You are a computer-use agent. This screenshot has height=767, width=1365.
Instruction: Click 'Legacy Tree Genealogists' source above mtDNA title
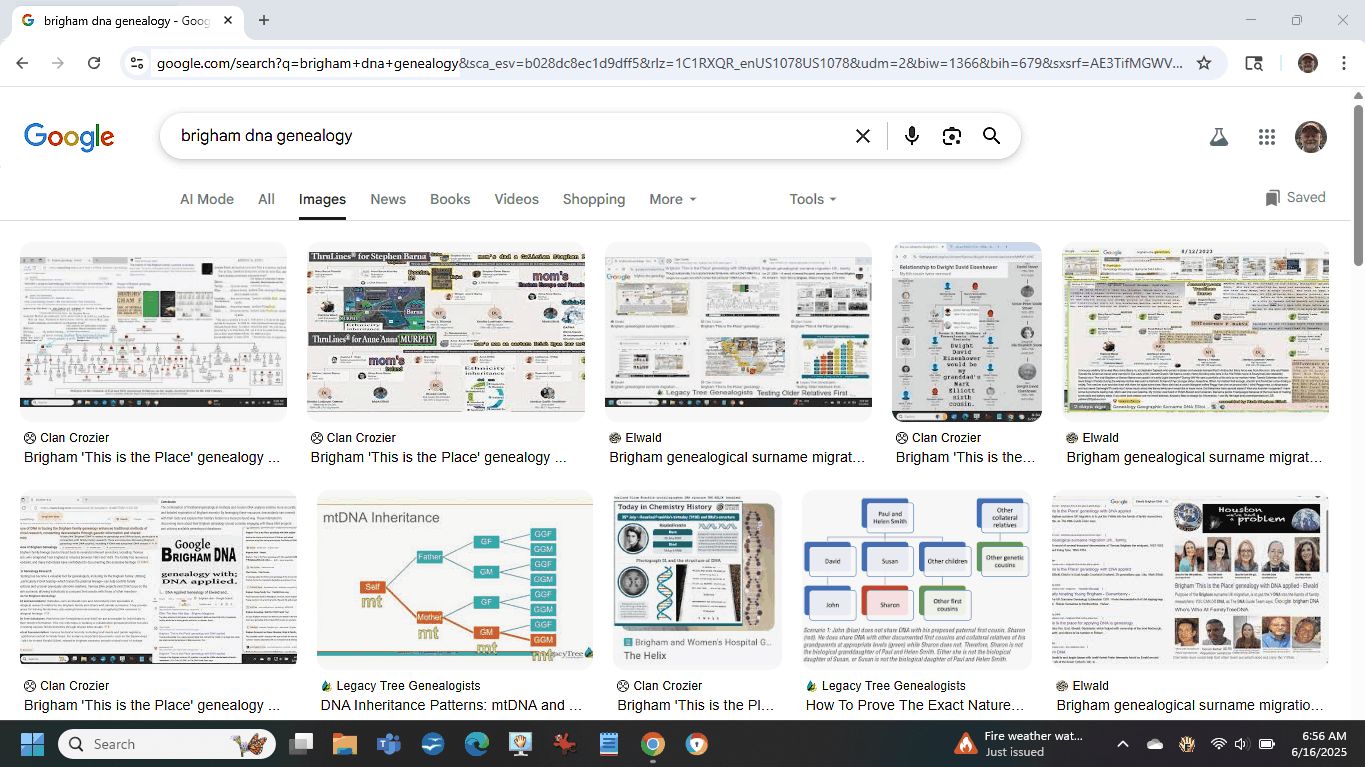408,686
